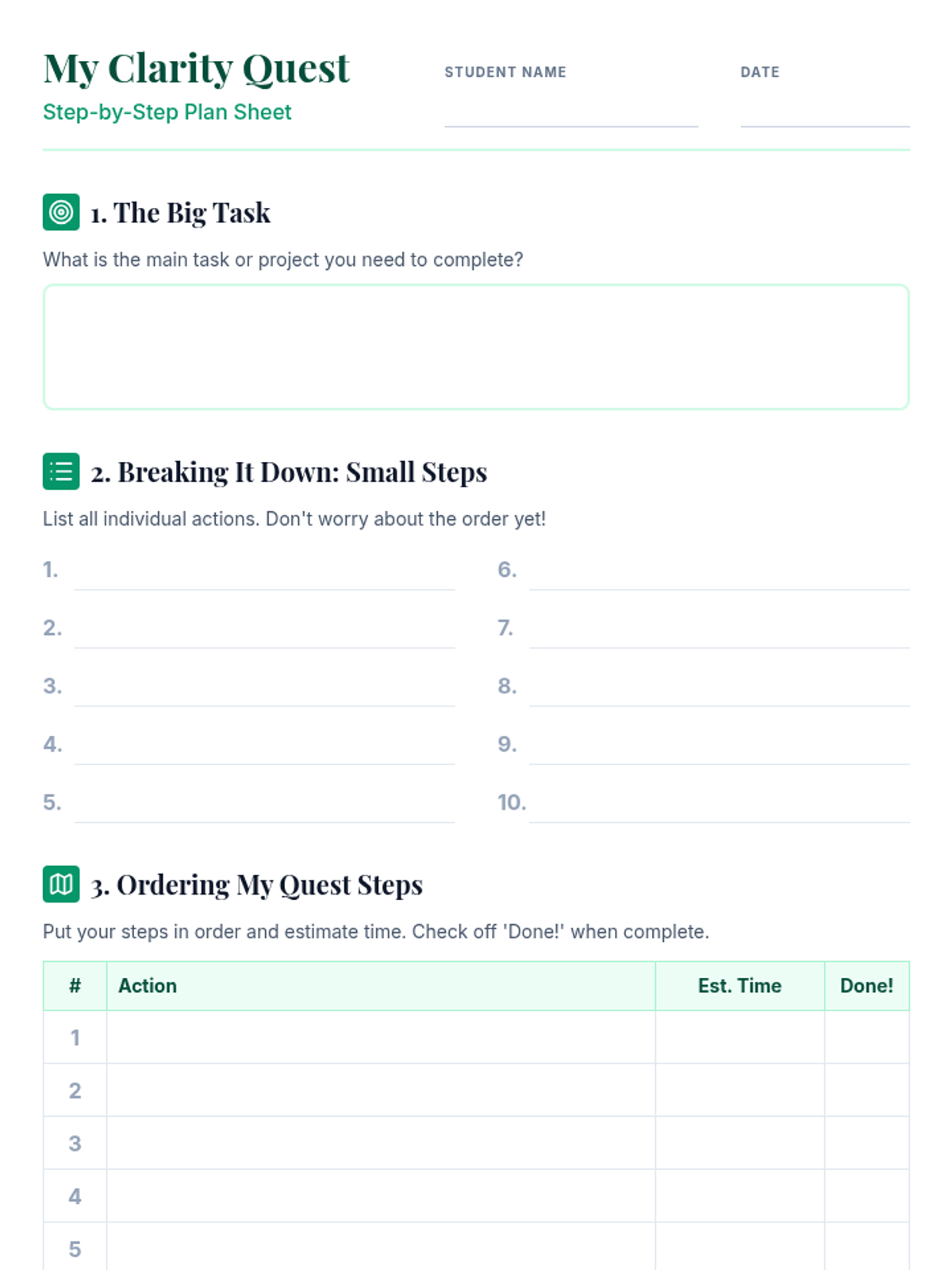
Task: Click the Action cell in row 1
Action: tap(381, 1037)
